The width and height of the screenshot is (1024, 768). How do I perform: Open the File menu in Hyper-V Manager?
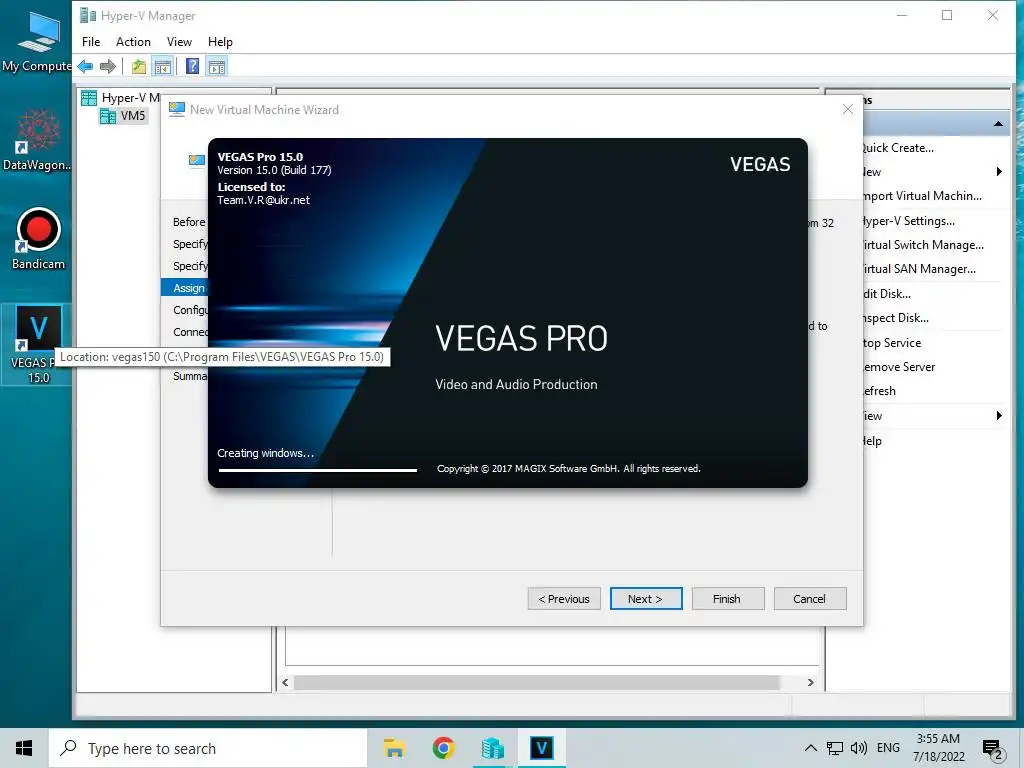point(91,42)
